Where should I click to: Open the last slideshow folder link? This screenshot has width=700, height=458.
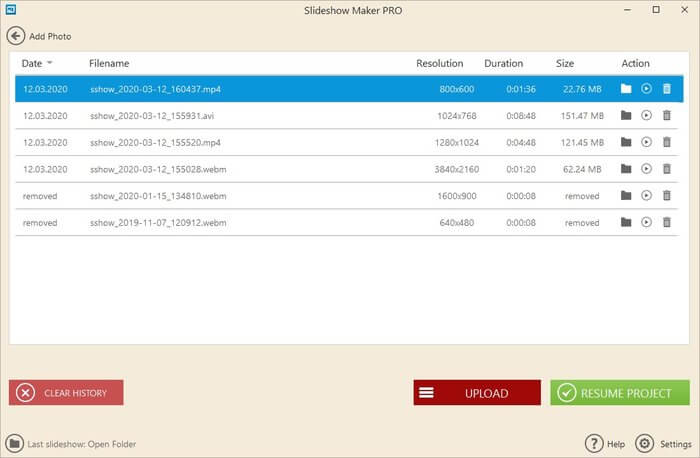[81, 444]
